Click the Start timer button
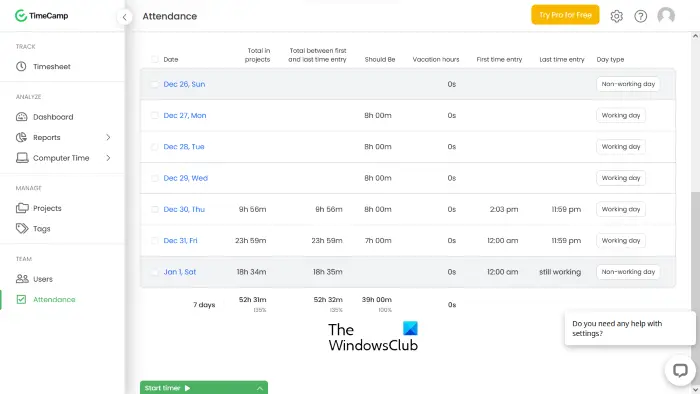The image size is (700, 394). pyautogui.click(x=204, y=387)
